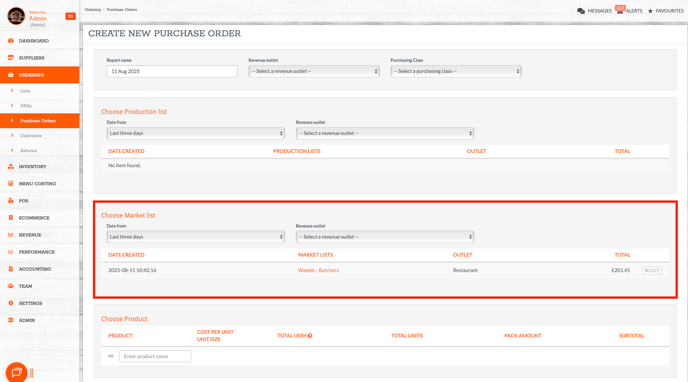Open the Report name revenue outlet dropdown
The width and height of the screenshot is (688, 382).
pyautogui.click(x=314, y=71)
